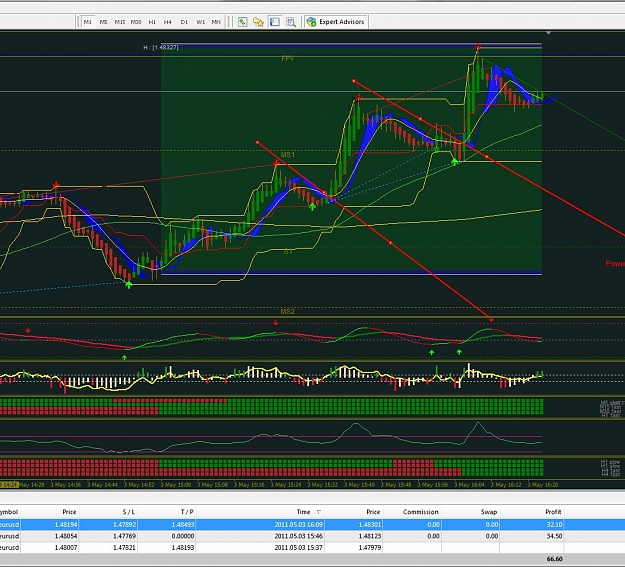Click the Swap column header
The image size is (625, 567).
click(x=489, y=512)
